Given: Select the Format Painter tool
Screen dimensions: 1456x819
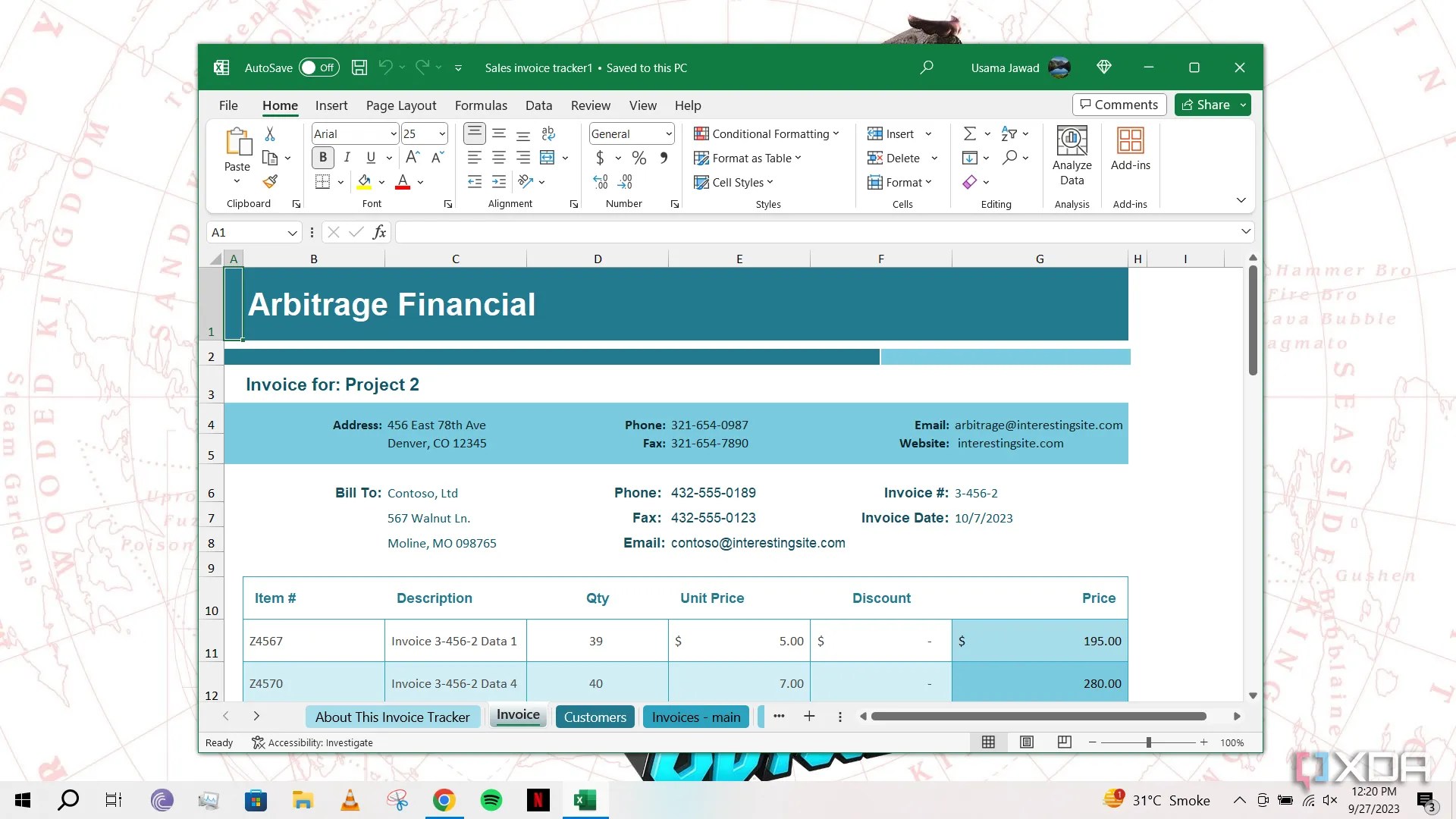Looking at the screenshot, I should [x=269, y=181].
